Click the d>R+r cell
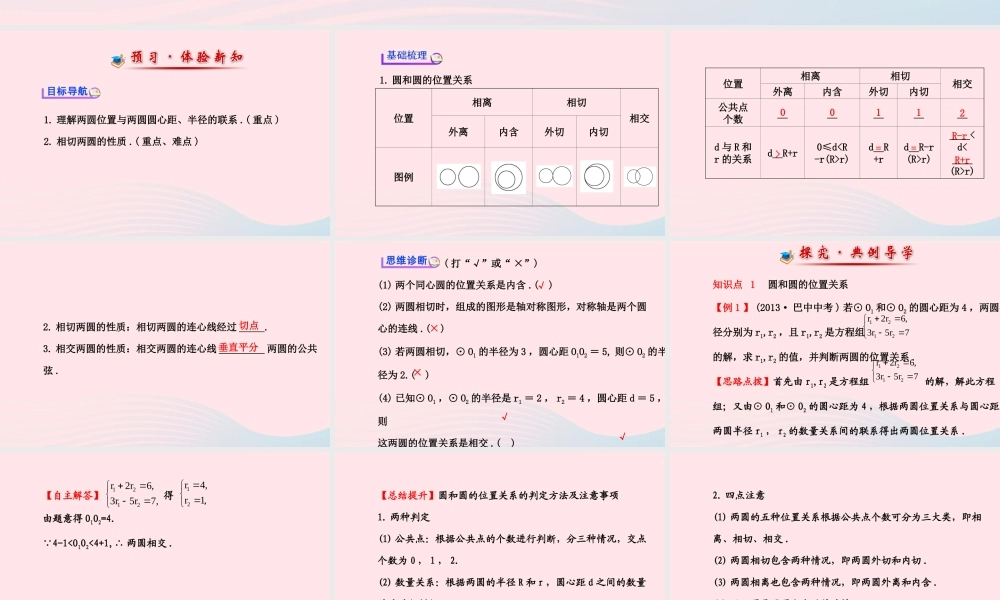The height and width of the screenshot is (600, 1000). click(782, 153)
